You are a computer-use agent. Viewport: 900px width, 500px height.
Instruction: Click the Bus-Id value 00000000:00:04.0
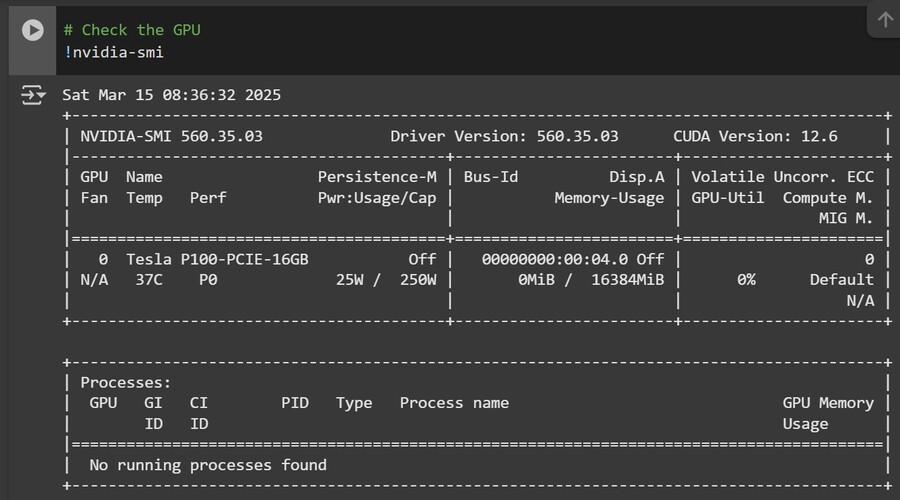click(x=554, y=259)
